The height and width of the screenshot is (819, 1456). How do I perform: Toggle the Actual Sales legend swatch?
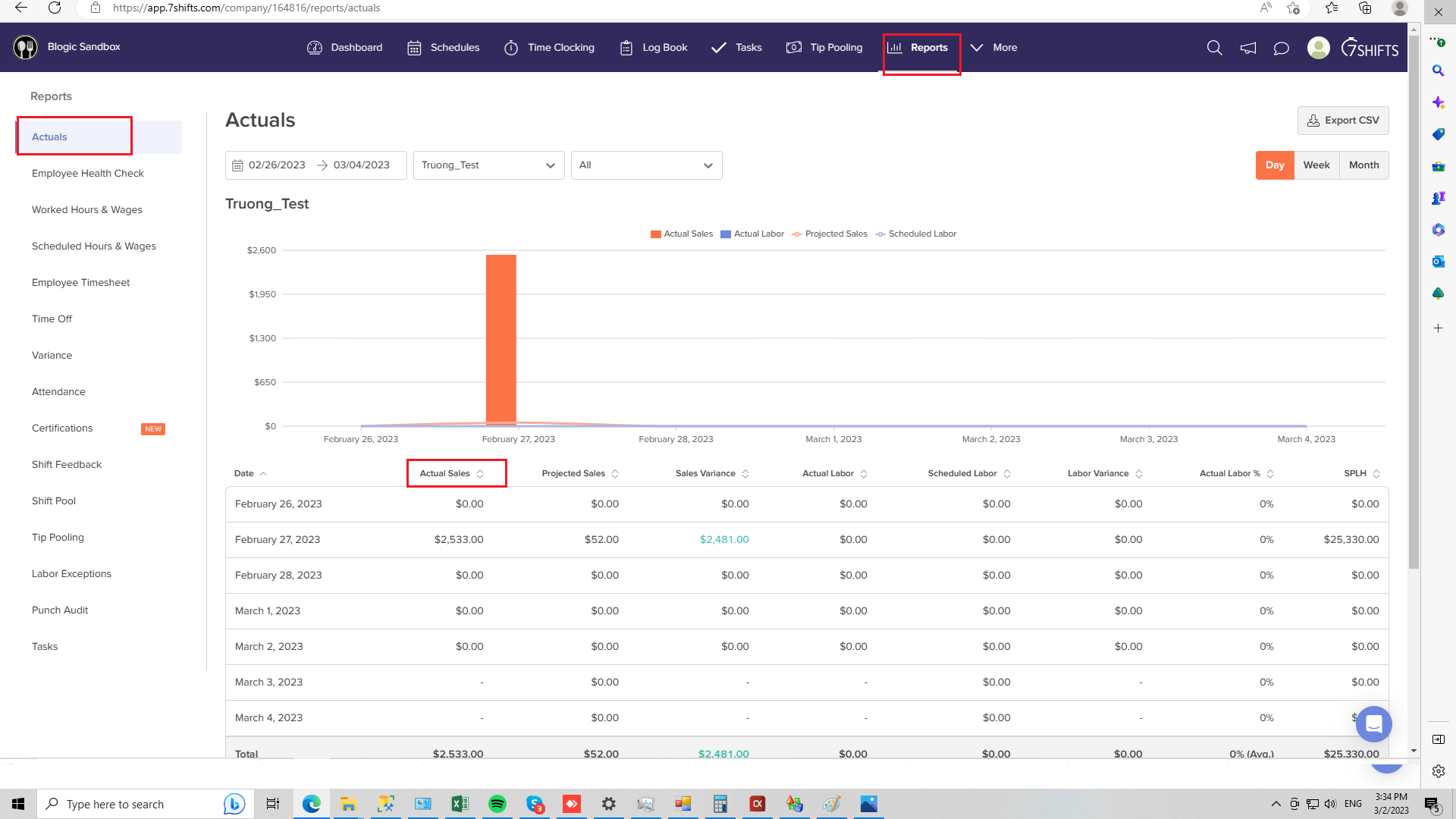click(x=655, y=234)
